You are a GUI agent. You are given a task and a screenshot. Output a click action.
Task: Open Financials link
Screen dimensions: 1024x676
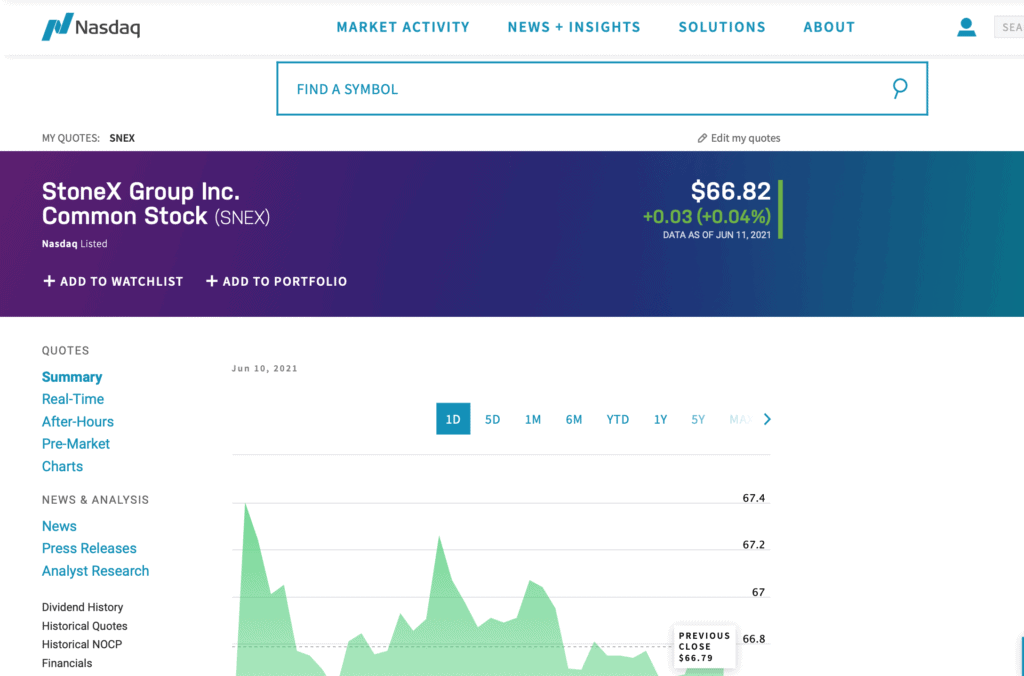tap(67, 663)
